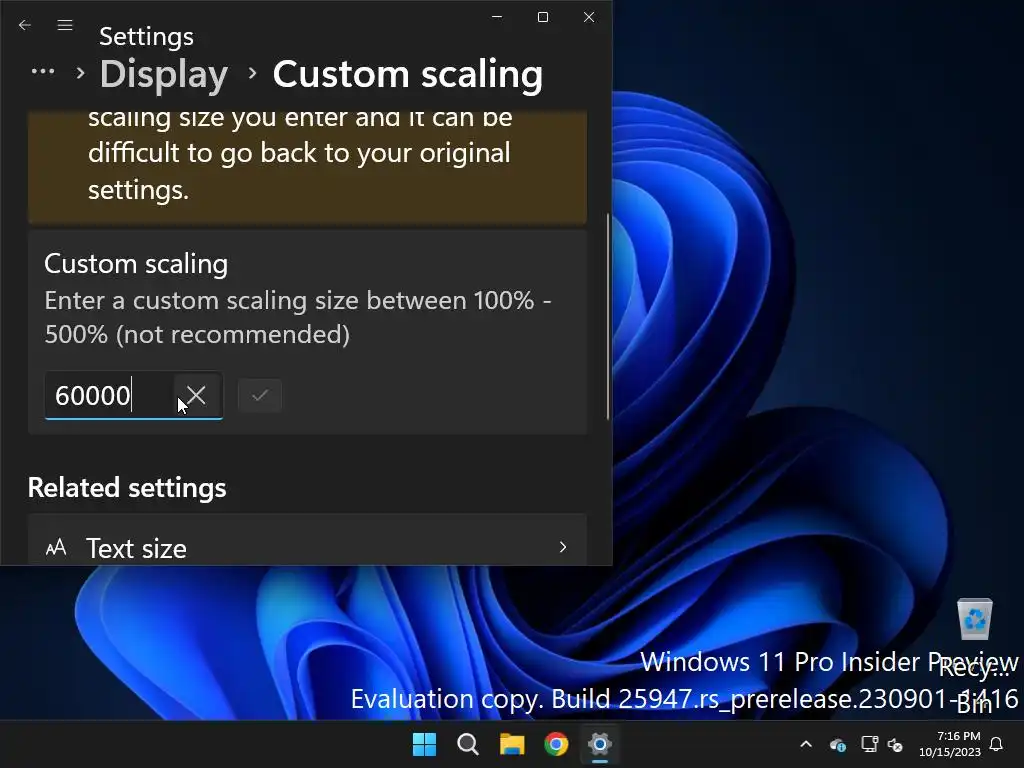Open the Settings hamburger navigation menu
1024x768 pixels.
[65, 25]
